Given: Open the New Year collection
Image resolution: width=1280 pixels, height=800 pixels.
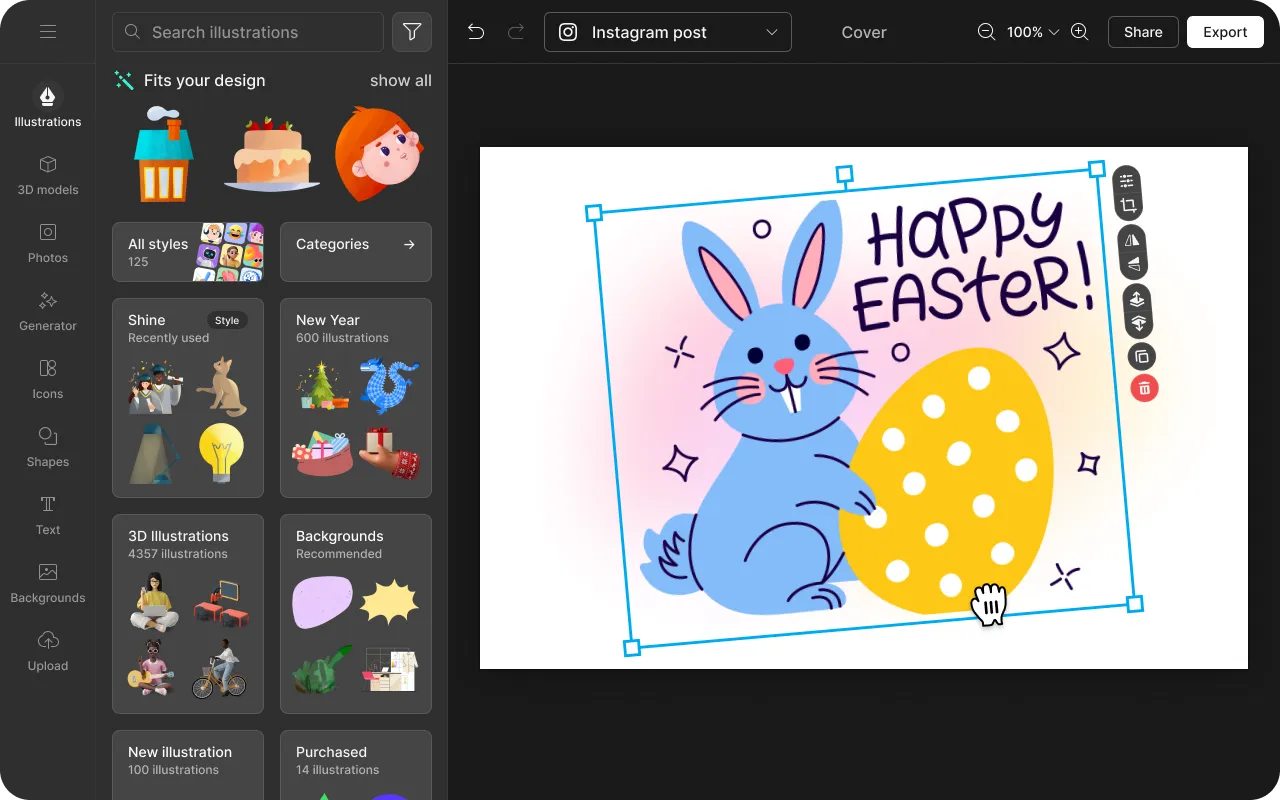Looking at the screenshot, I should pyautogui.click(x=356, y=398).
